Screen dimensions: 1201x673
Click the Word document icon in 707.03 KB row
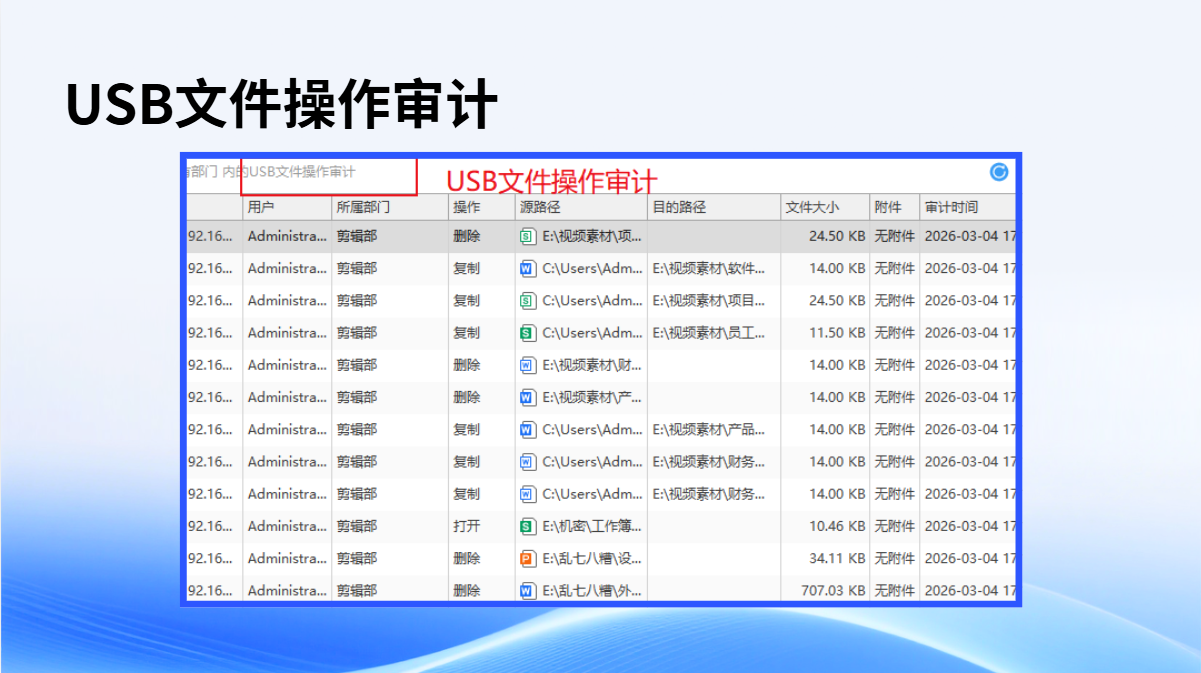(x=528, y=591)
